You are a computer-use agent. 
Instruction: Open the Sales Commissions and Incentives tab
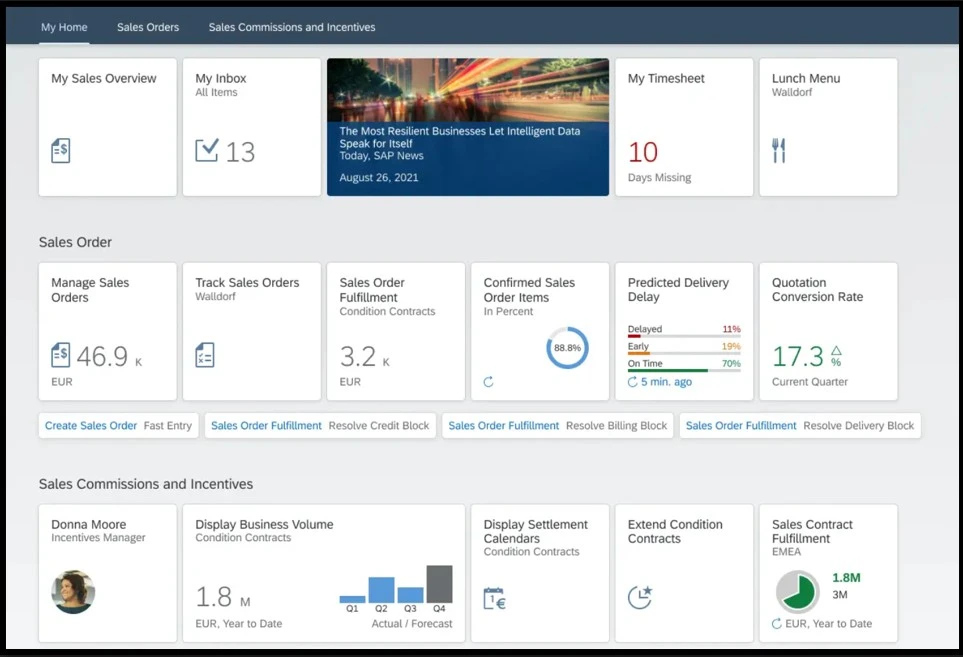click(x=291, y=27)
